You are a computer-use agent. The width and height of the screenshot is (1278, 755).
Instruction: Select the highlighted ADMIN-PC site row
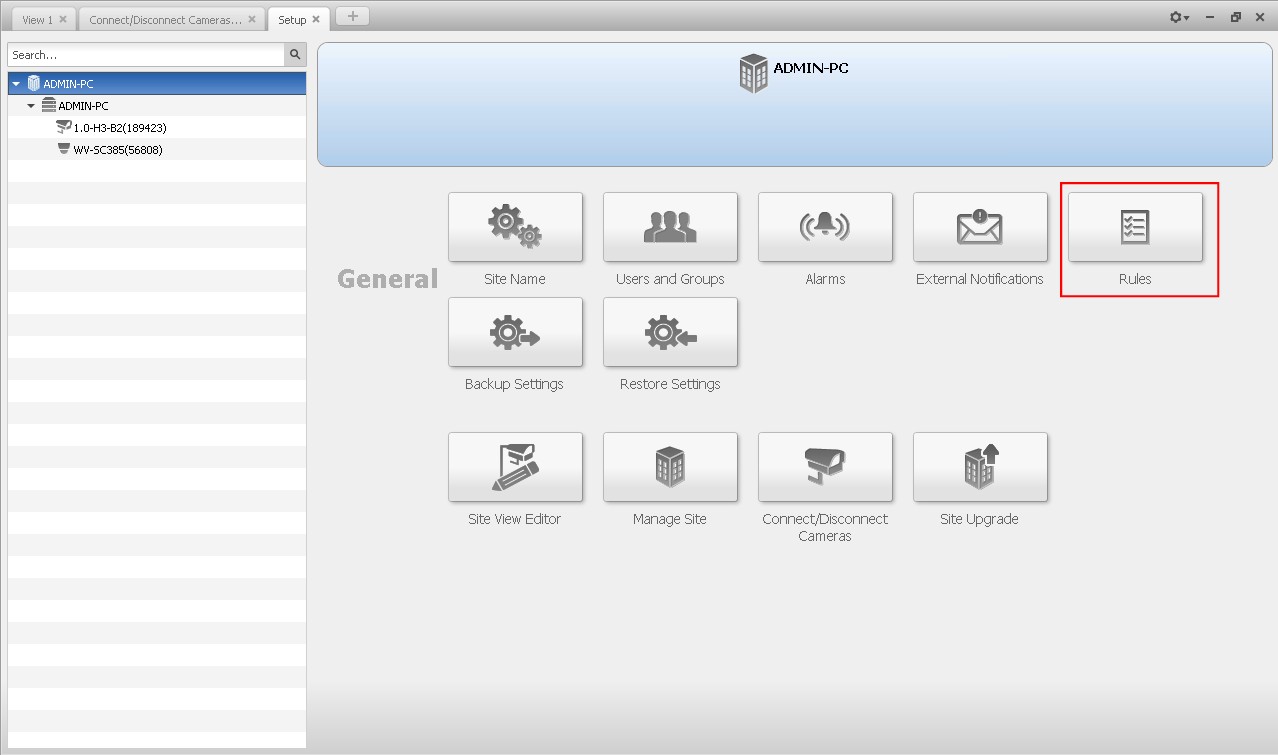click(x=157, y=84)
